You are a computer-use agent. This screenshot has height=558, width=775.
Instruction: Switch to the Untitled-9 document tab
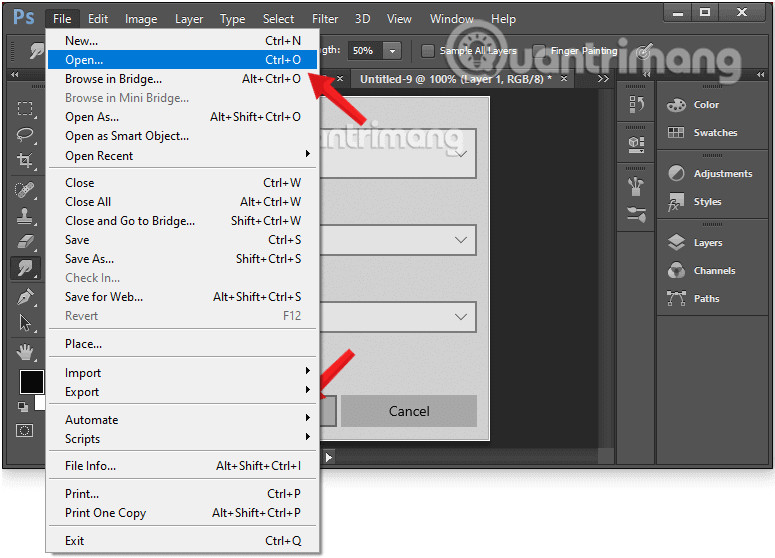pyautogui.click(x=455, y=79)
